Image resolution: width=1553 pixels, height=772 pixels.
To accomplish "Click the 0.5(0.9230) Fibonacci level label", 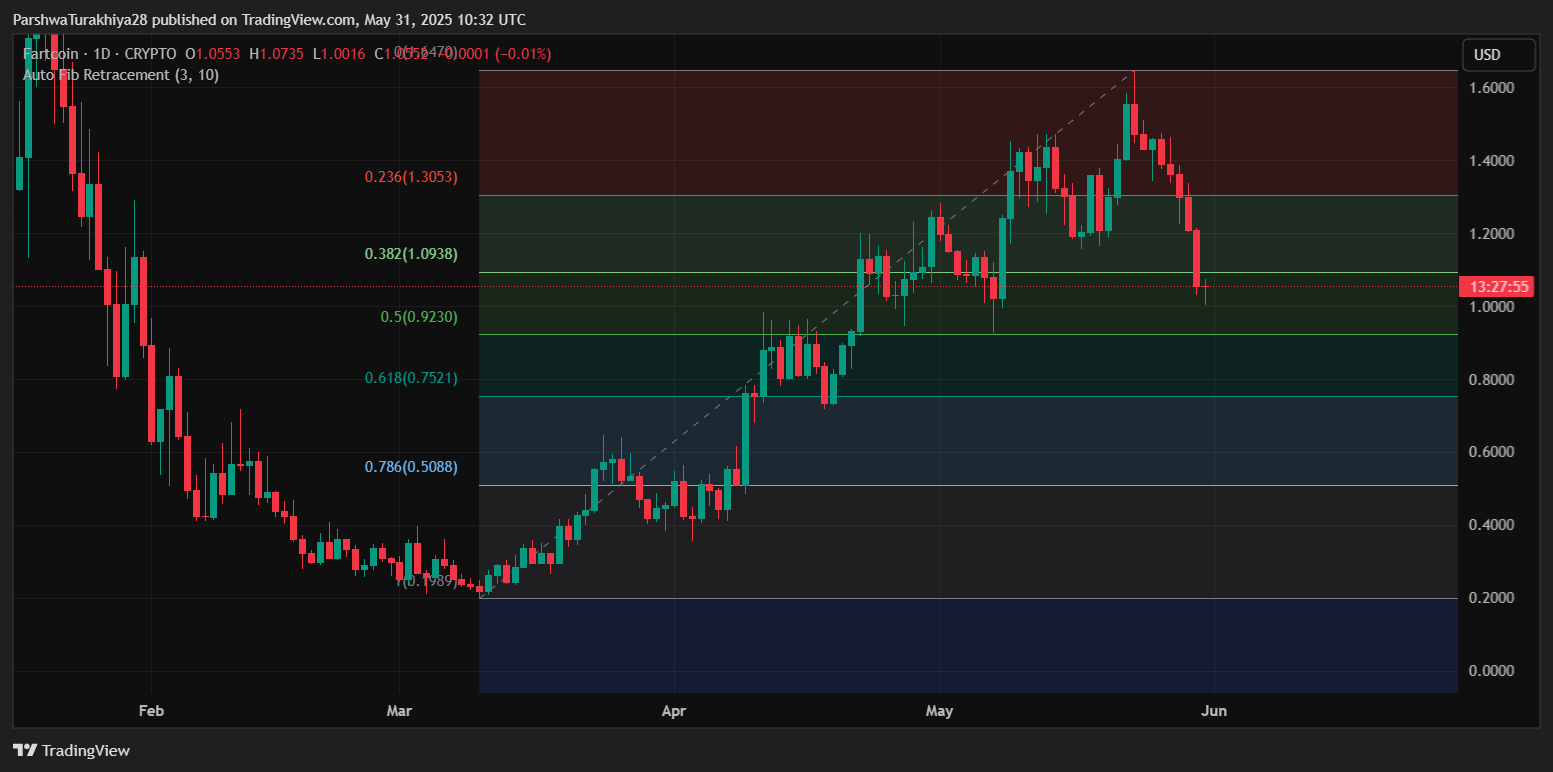I will [419, 317].
